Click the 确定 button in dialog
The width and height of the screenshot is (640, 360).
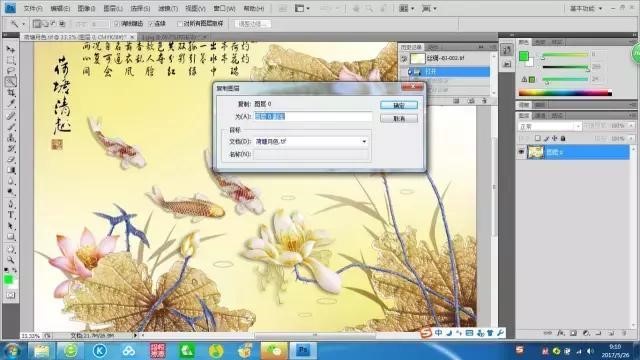(x=399, y=105)
